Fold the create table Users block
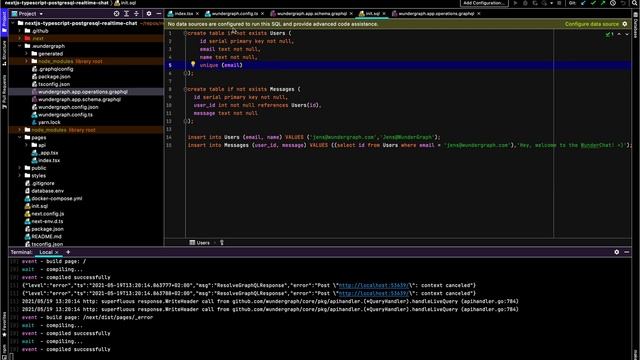This screenshot has height=360, width=640. point(185,33)
